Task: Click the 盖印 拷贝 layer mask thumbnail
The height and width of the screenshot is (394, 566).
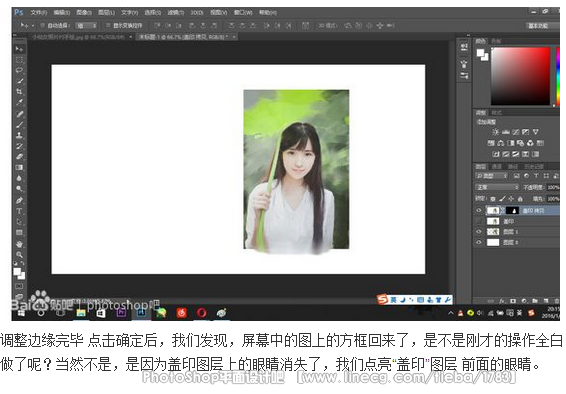Action: click(513, 210)
